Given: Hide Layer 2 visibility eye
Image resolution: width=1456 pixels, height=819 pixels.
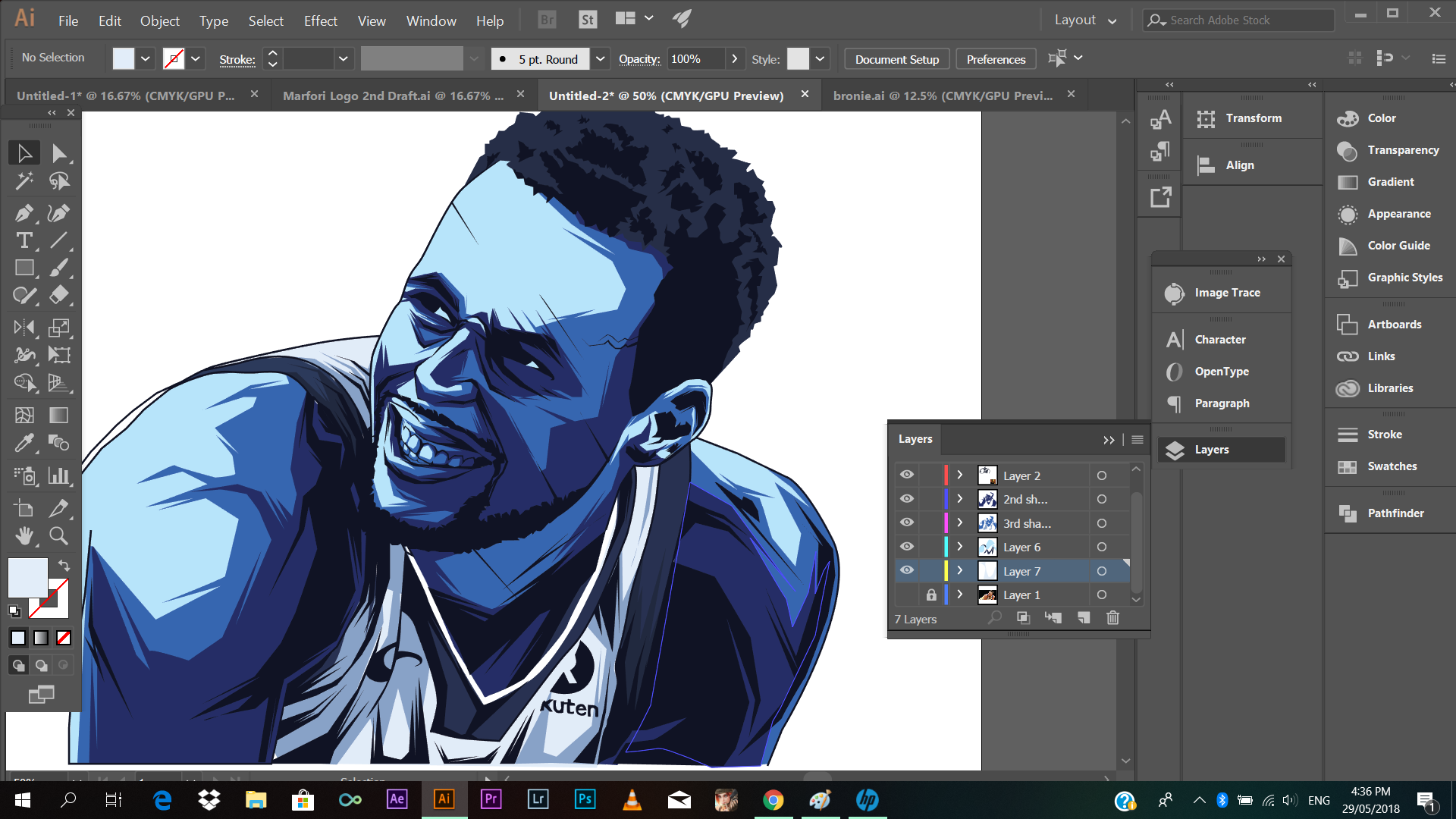Looking at the screenshot, I should tap(907, 475).
